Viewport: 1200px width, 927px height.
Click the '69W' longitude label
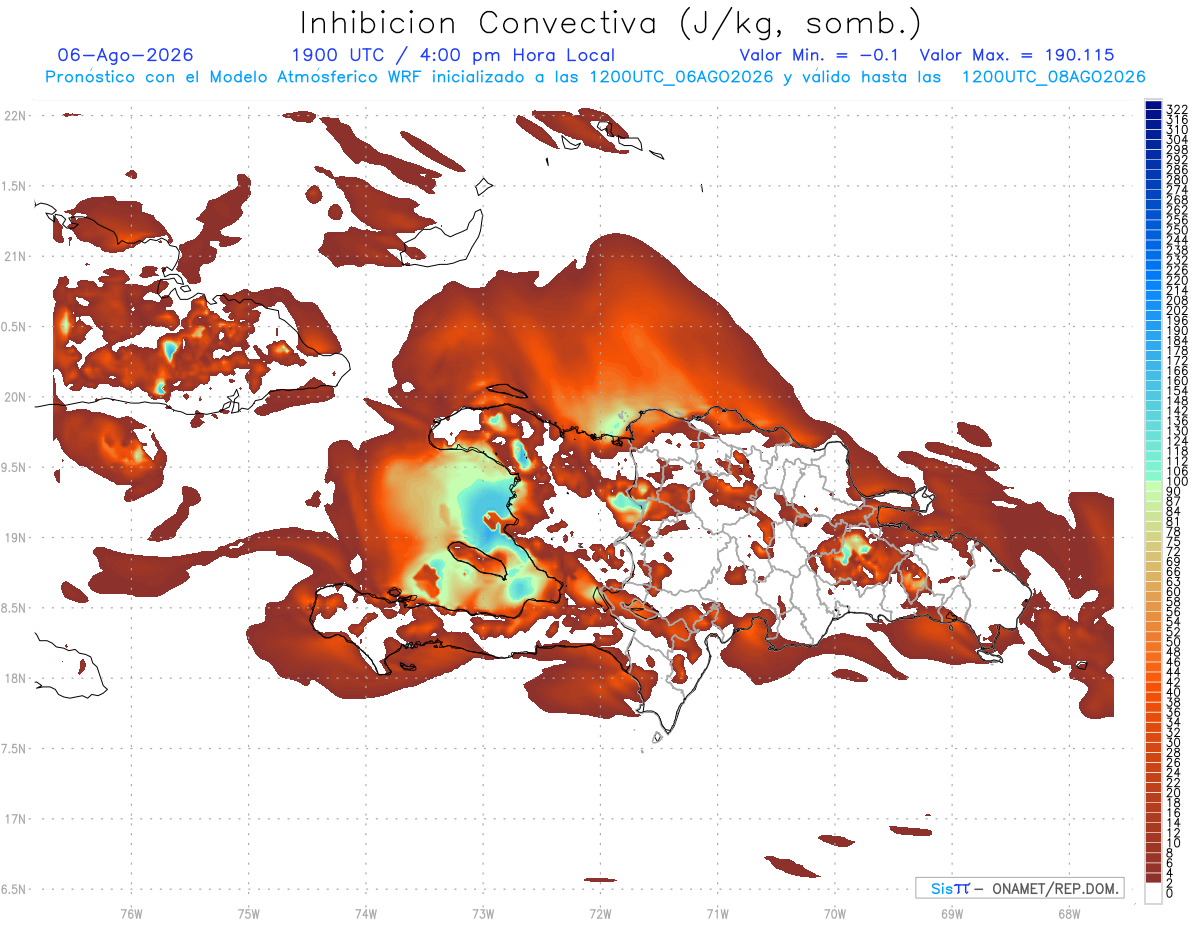click(952, 913)
